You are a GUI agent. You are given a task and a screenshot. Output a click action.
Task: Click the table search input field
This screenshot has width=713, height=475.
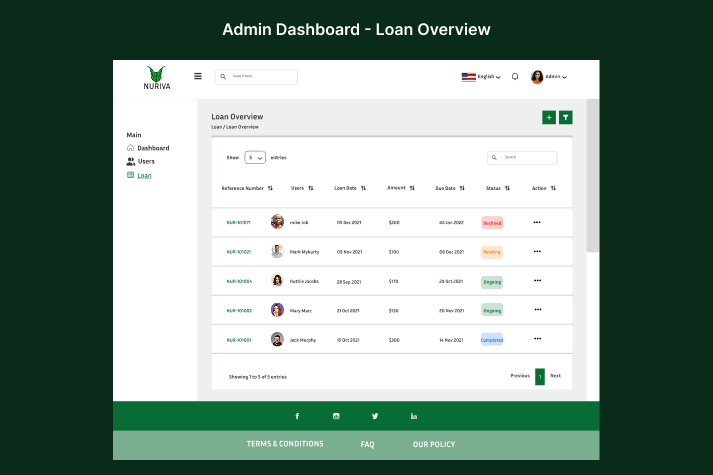pyautogui.click(x=527, y=157)
